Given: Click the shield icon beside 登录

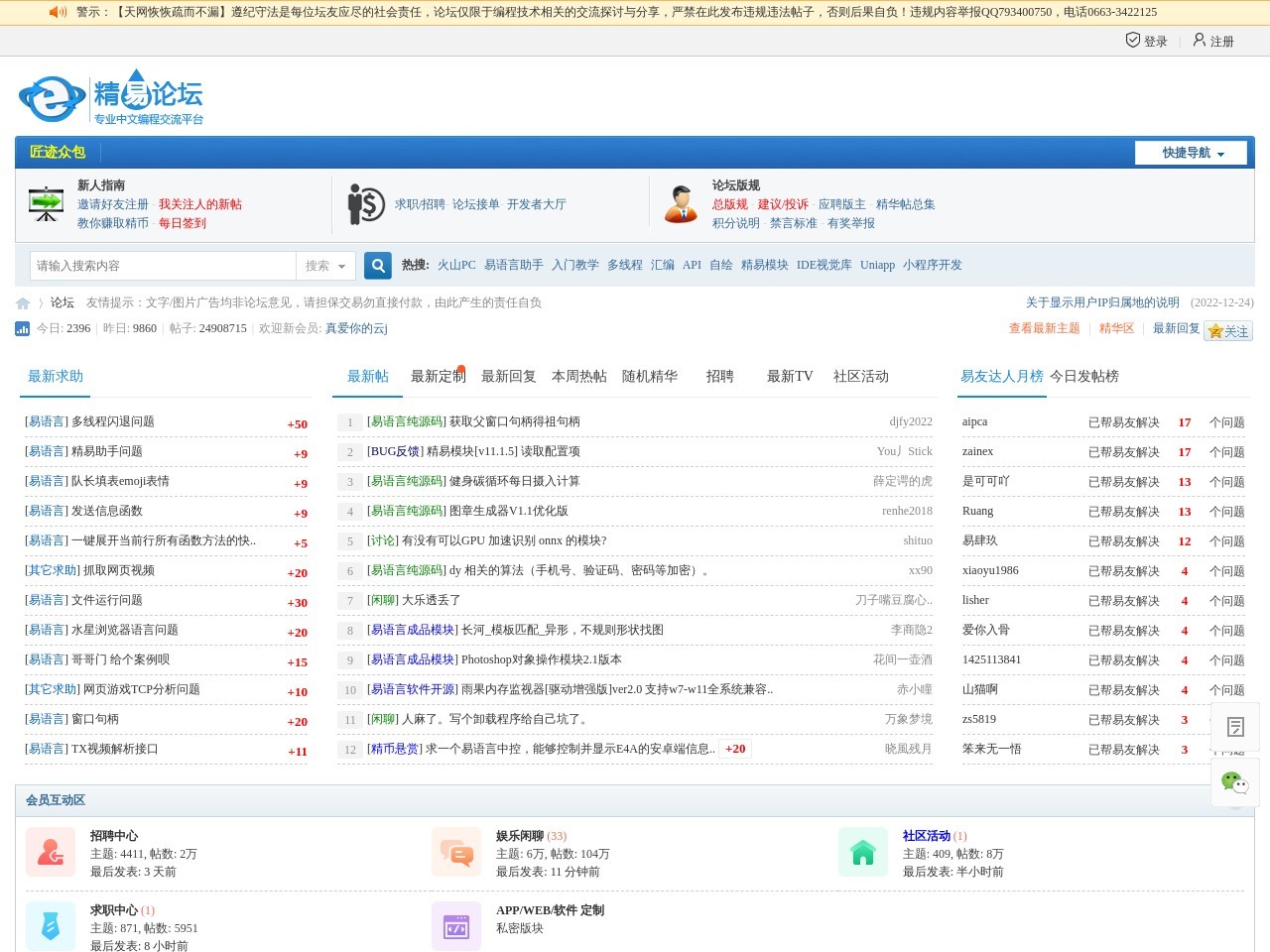Looking at the screenshot, I should [1132, 40].
